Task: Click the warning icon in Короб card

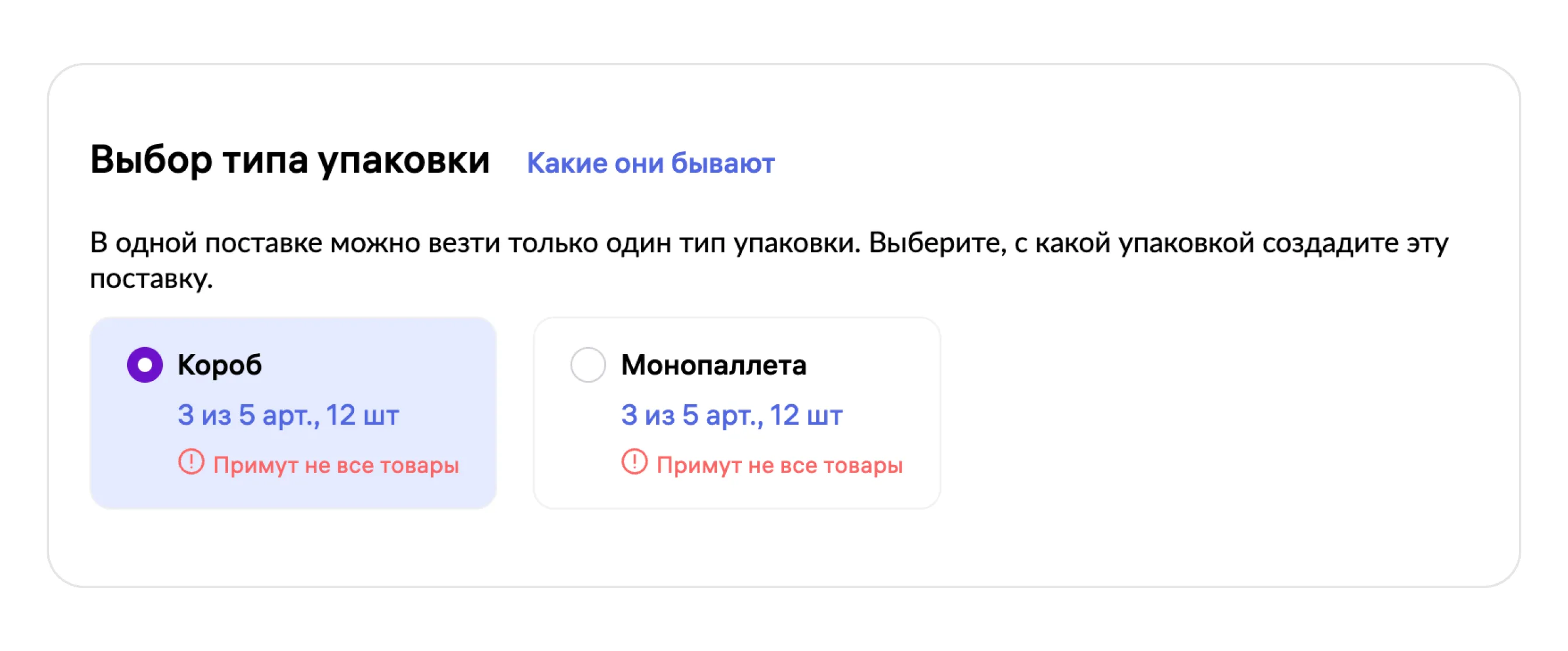Action: tap(191, 463)
